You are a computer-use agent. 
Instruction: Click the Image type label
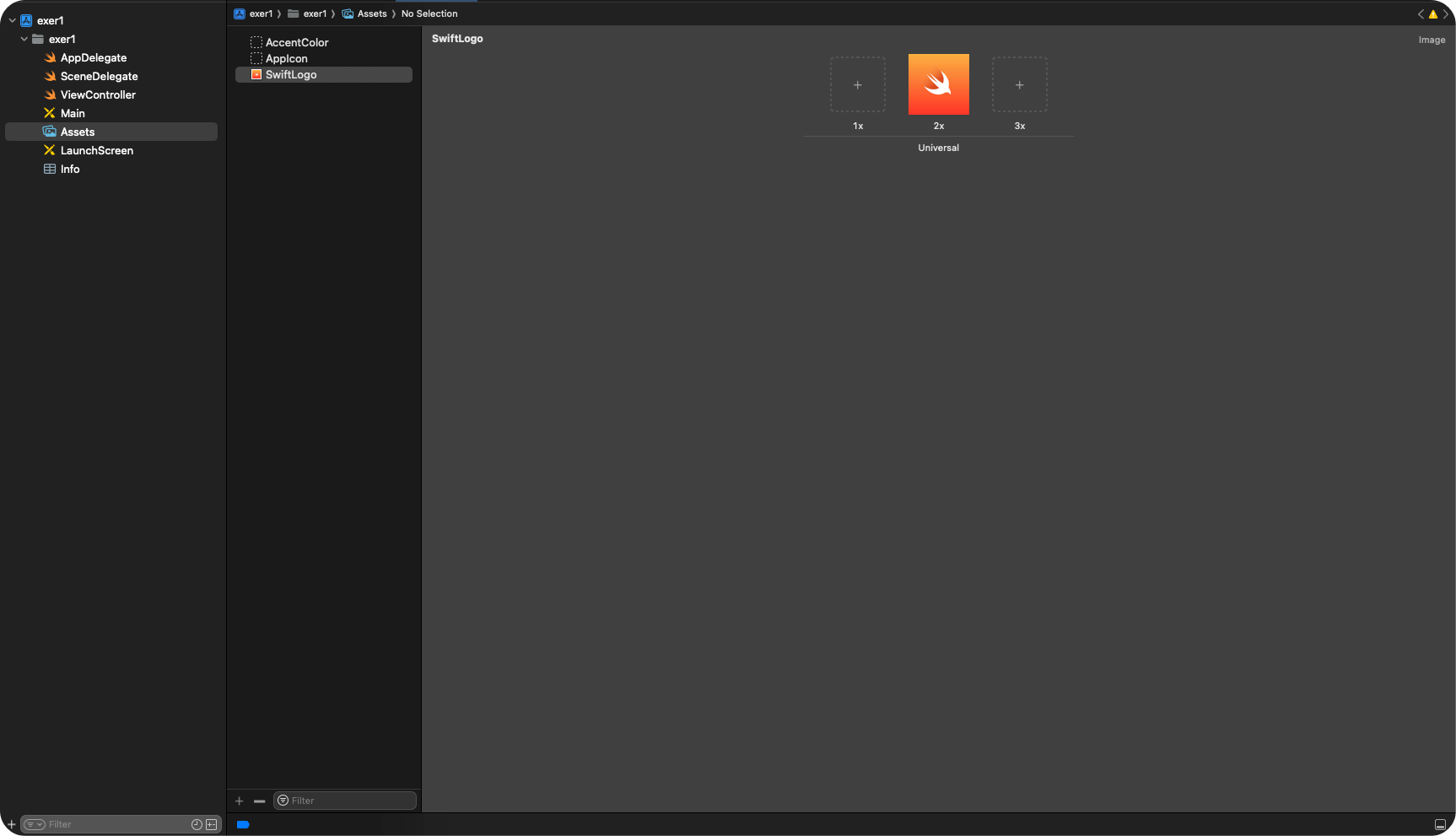(1432, 40)
